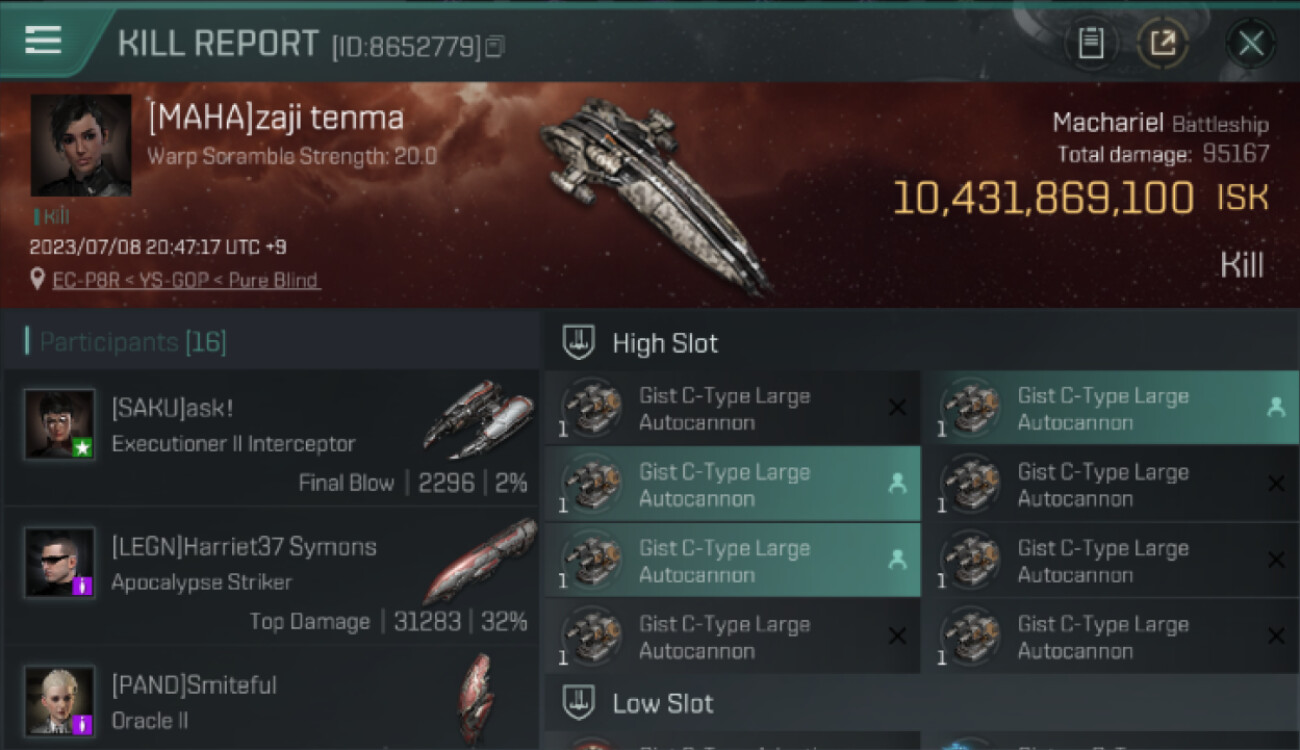
Task: Share the kill report externally
Action: (x=1162, y=43)
